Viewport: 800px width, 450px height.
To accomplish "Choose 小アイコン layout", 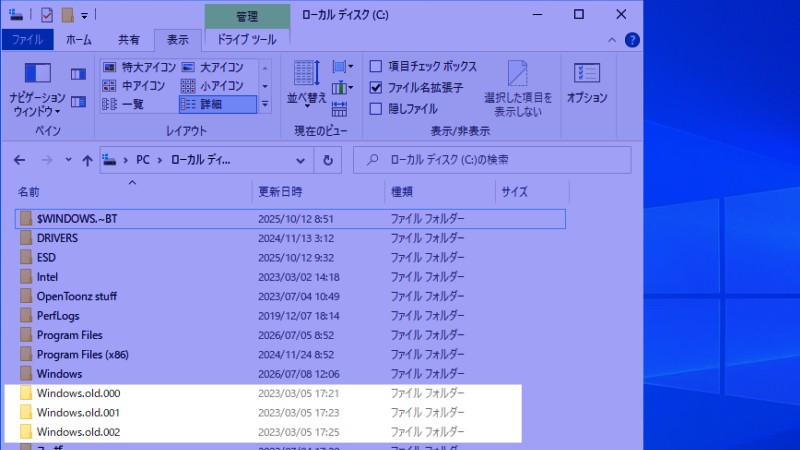I will [x=213, y=86].
